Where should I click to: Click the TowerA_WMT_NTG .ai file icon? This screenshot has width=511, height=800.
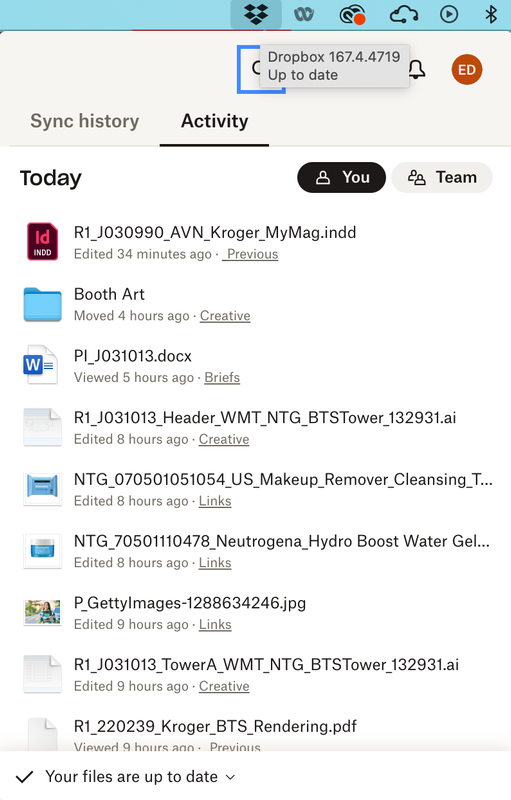coord(42,674)
